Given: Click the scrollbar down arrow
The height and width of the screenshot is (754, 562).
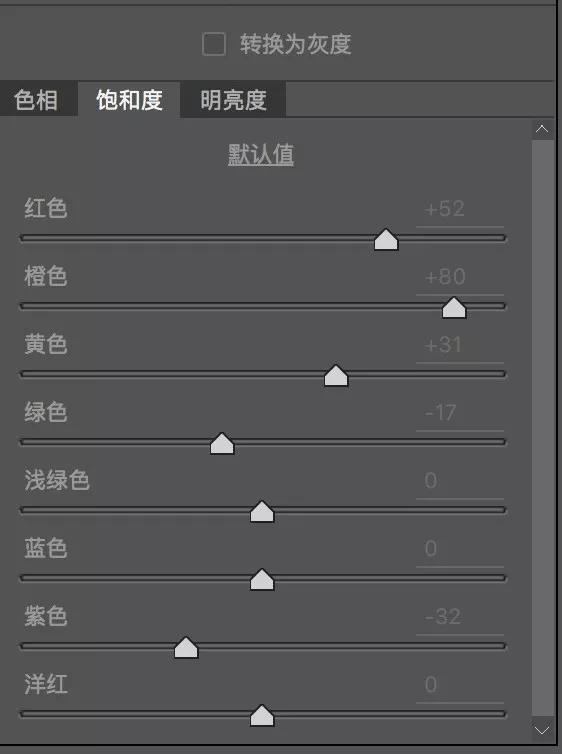Looking at the screenshot, I should tap(542, 730).
